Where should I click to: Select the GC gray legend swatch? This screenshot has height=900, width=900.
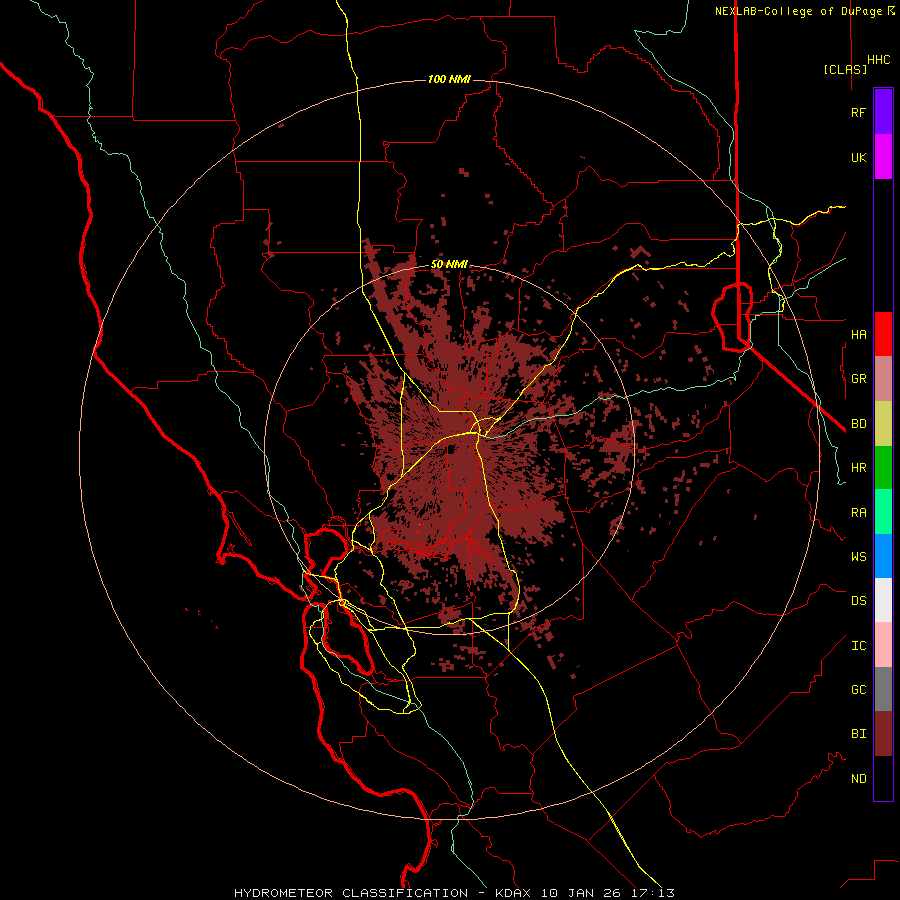click(x=883, y=689)
